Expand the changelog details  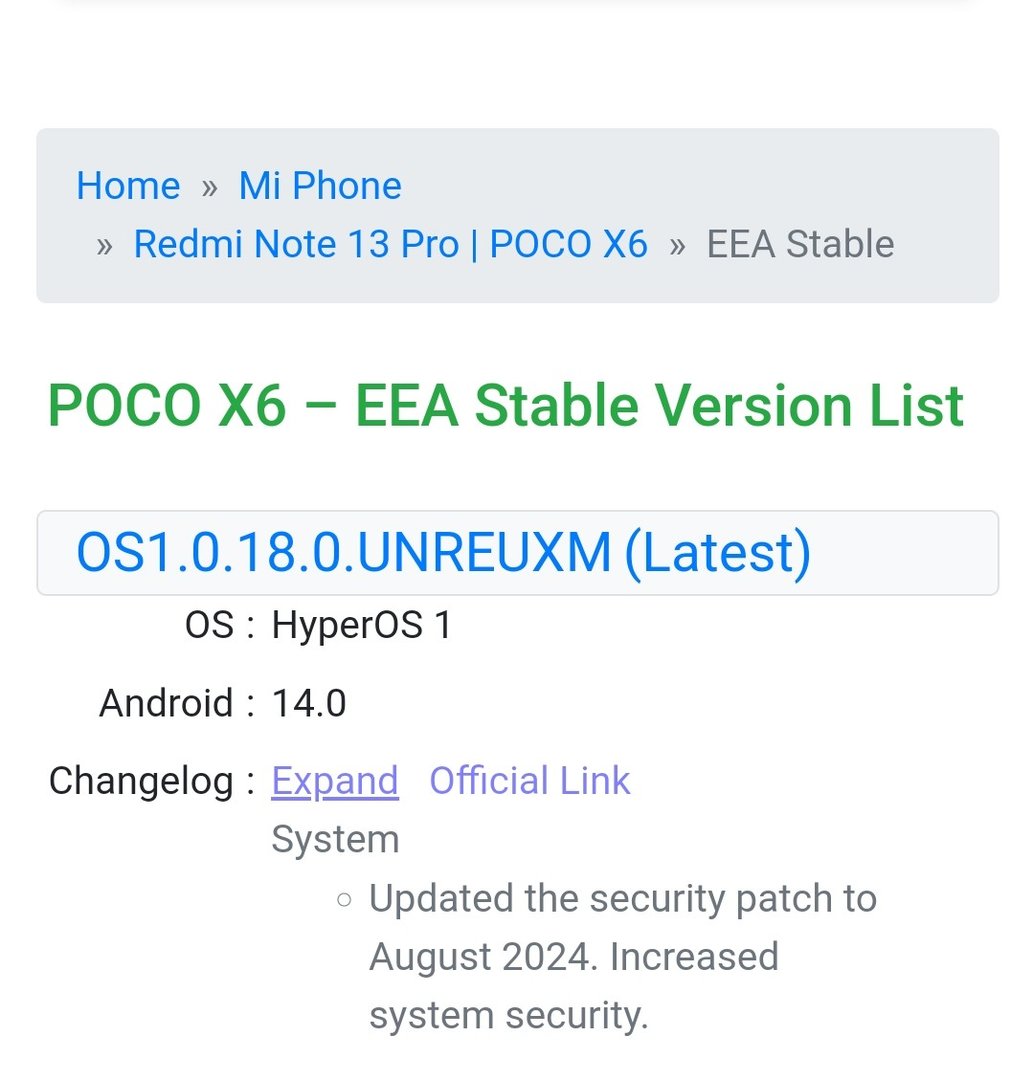(335, 780)
